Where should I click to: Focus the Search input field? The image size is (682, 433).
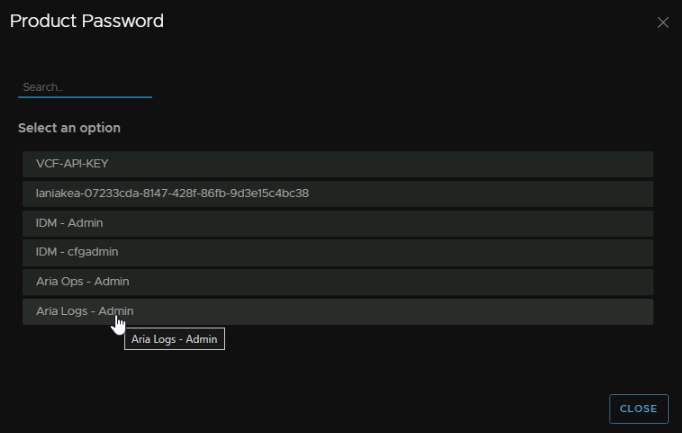click(x=85, y=87)
